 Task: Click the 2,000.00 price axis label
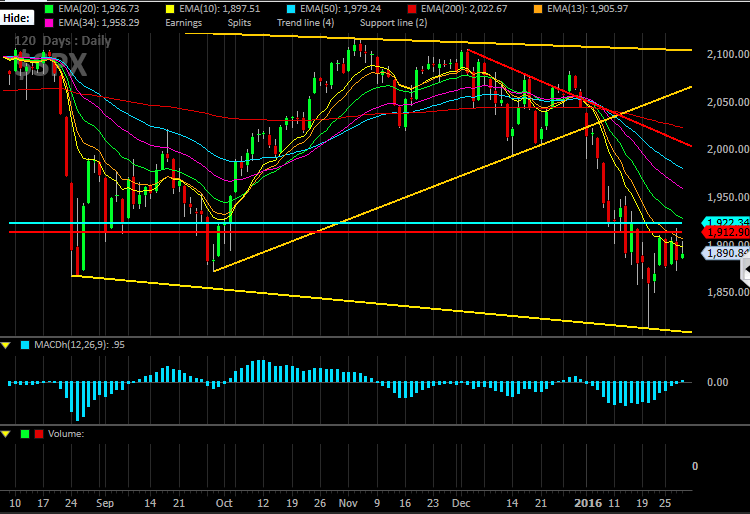point(728,149)
